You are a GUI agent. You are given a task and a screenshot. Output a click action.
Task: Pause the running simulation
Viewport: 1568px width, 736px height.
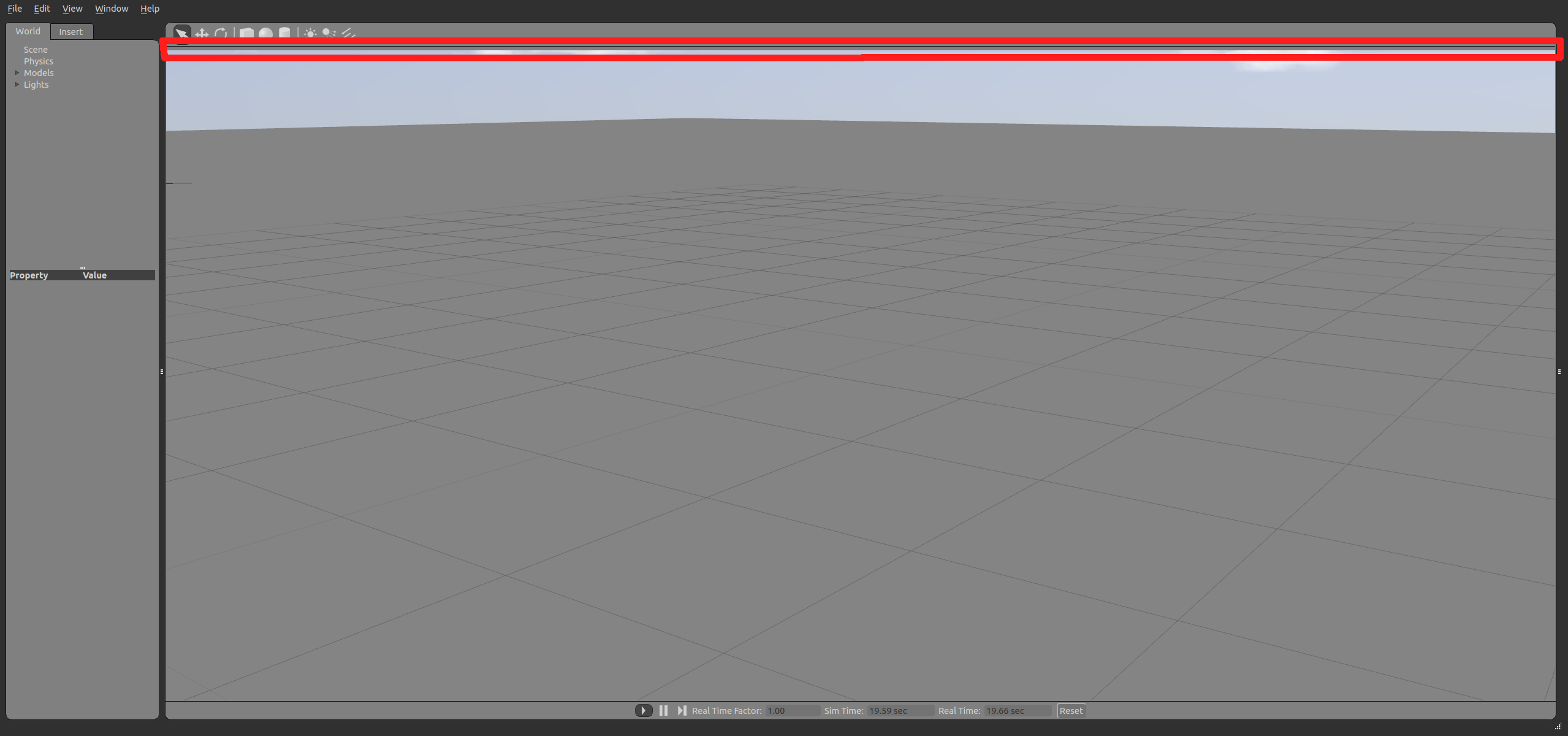pyautogui.click(x=663, y=710)
